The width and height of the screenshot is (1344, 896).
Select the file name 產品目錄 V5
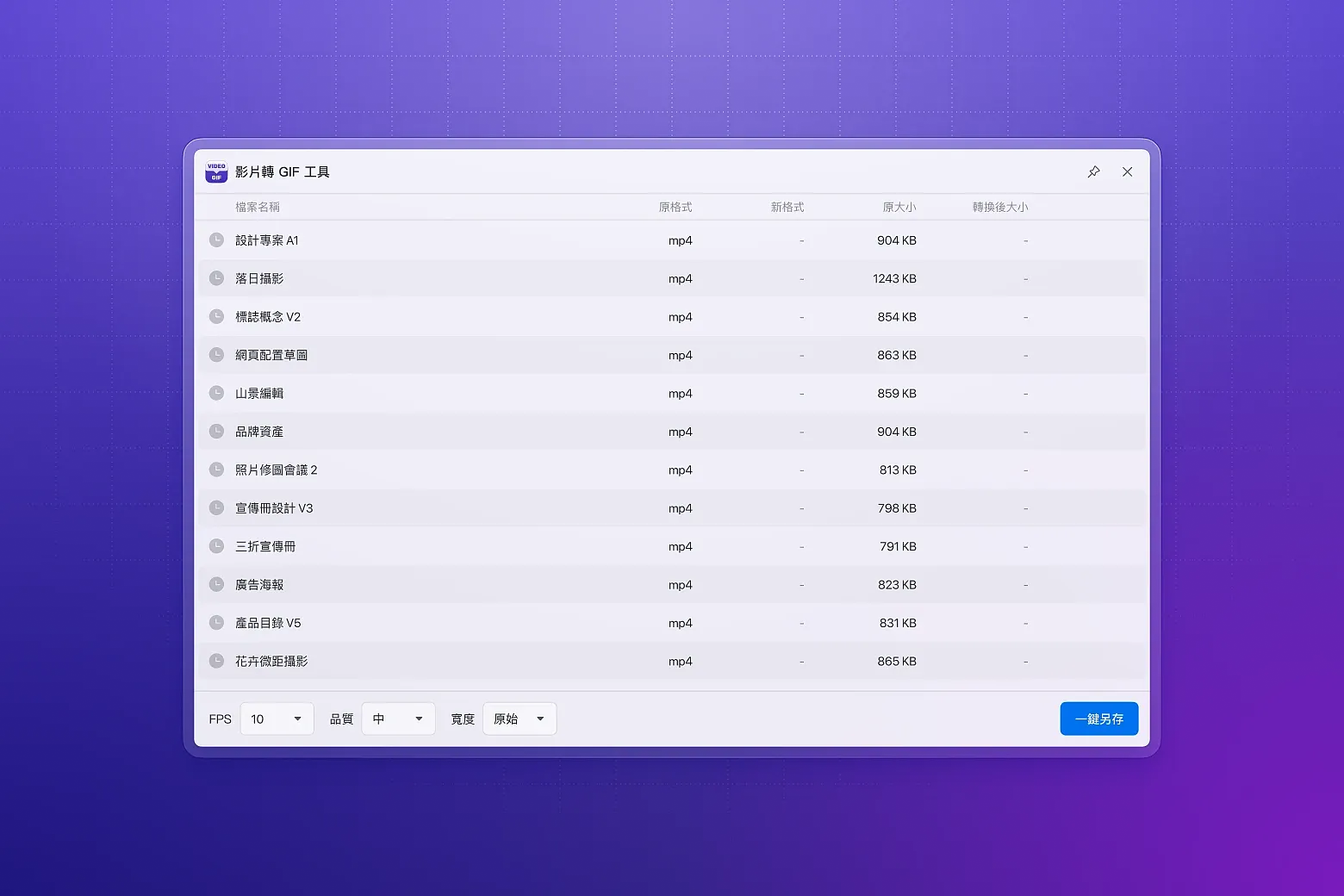[x=268, y=623]
